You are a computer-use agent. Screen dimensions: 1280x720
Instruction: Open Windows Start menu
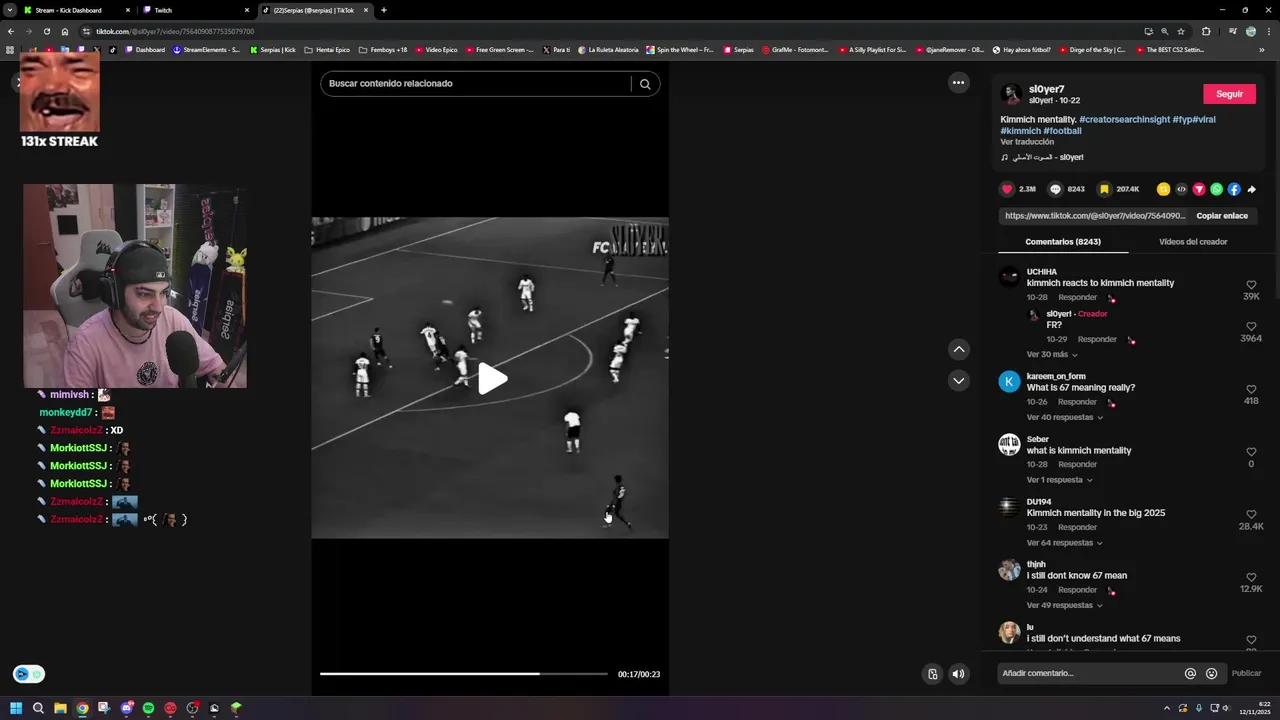[16, 708]
